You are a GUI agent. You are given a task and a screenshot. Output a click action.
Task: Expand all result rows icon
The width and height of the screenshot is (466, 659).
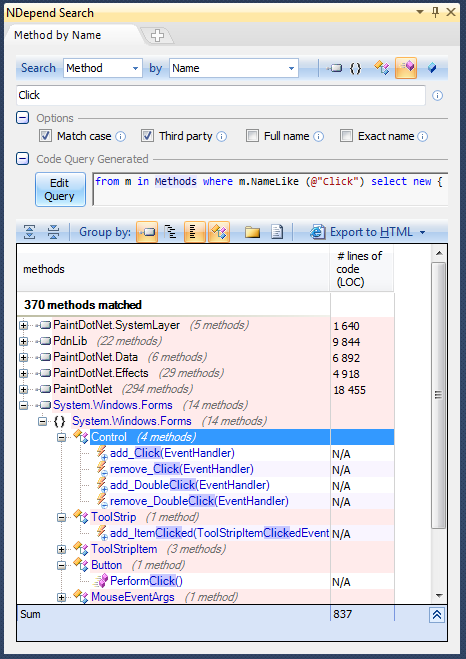tap(29, 232)
